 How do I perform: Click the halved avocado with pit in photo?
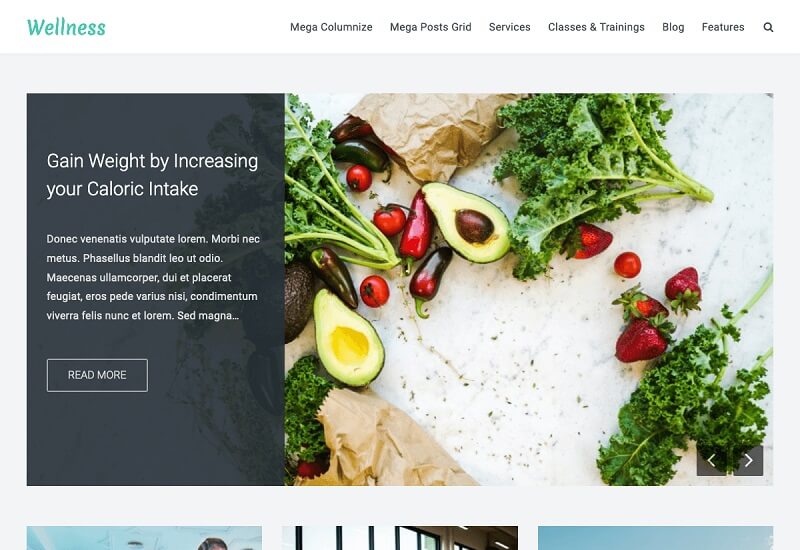[x=467, y=222]
